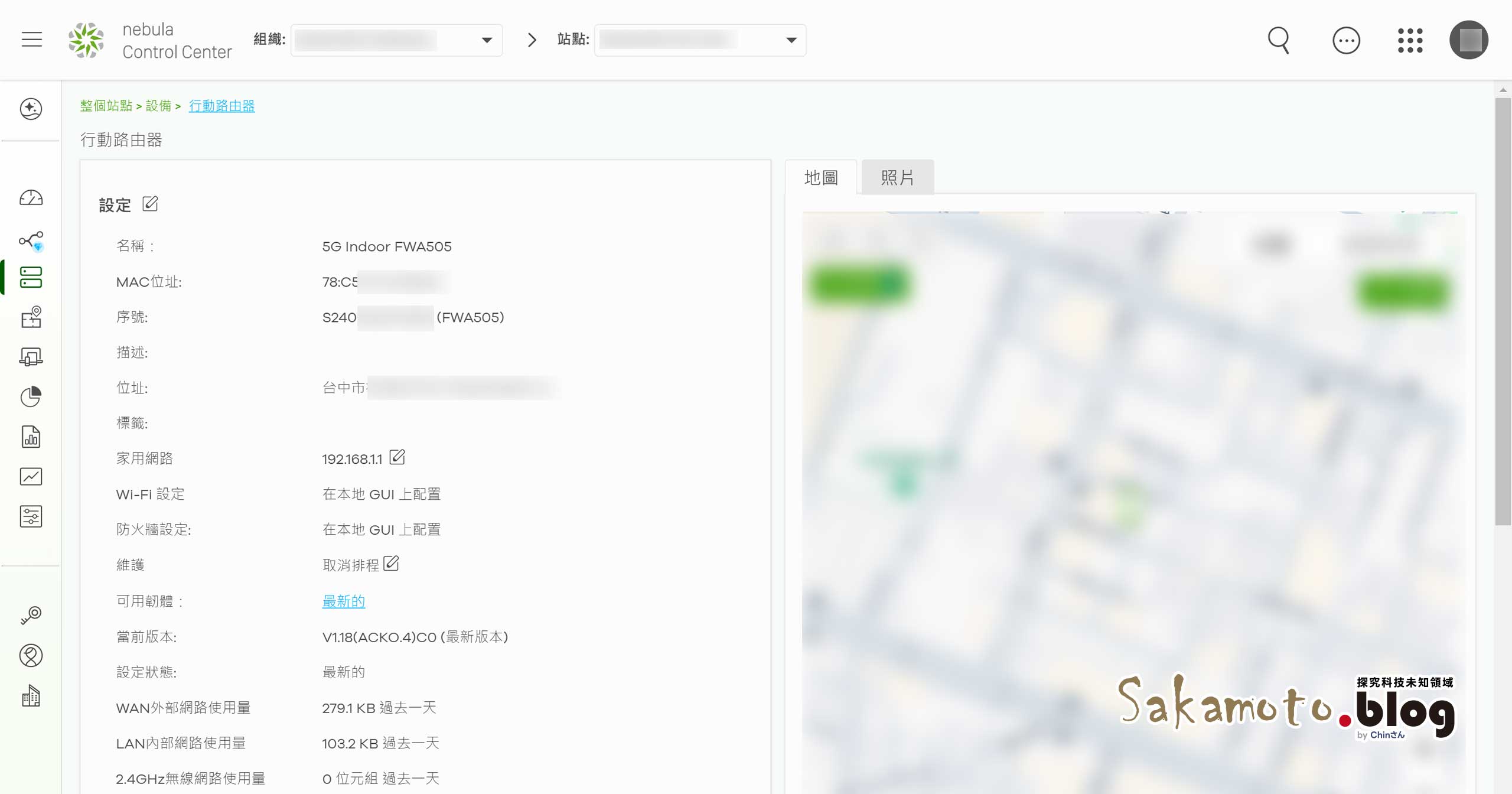Screen dimensions: 1512x794
Task: Select the 行動路由器 page heading
Action: [x=121, y=139]
